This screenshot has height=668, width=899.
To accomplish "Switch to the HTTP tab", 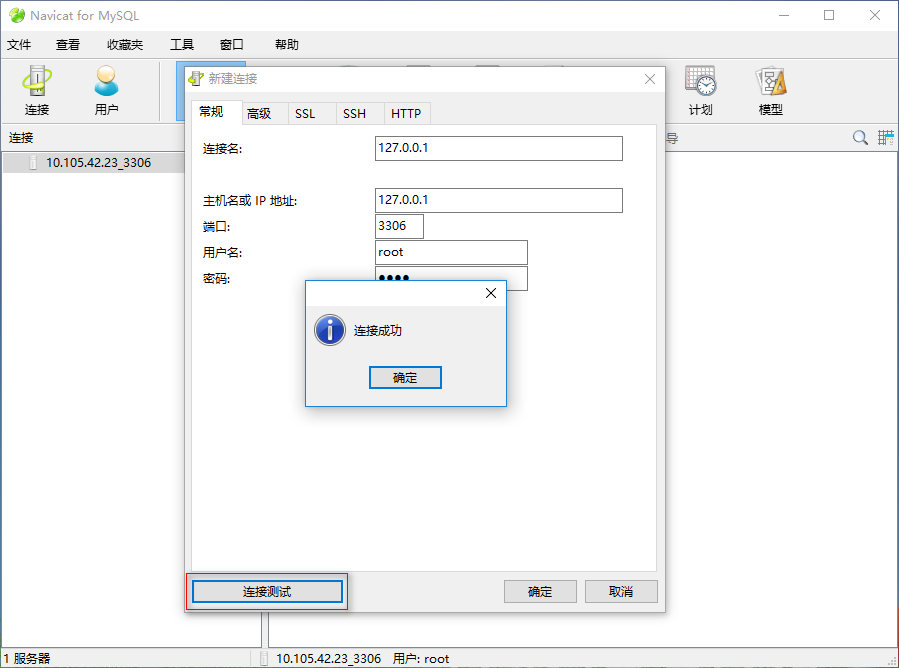I will [406, 113].
